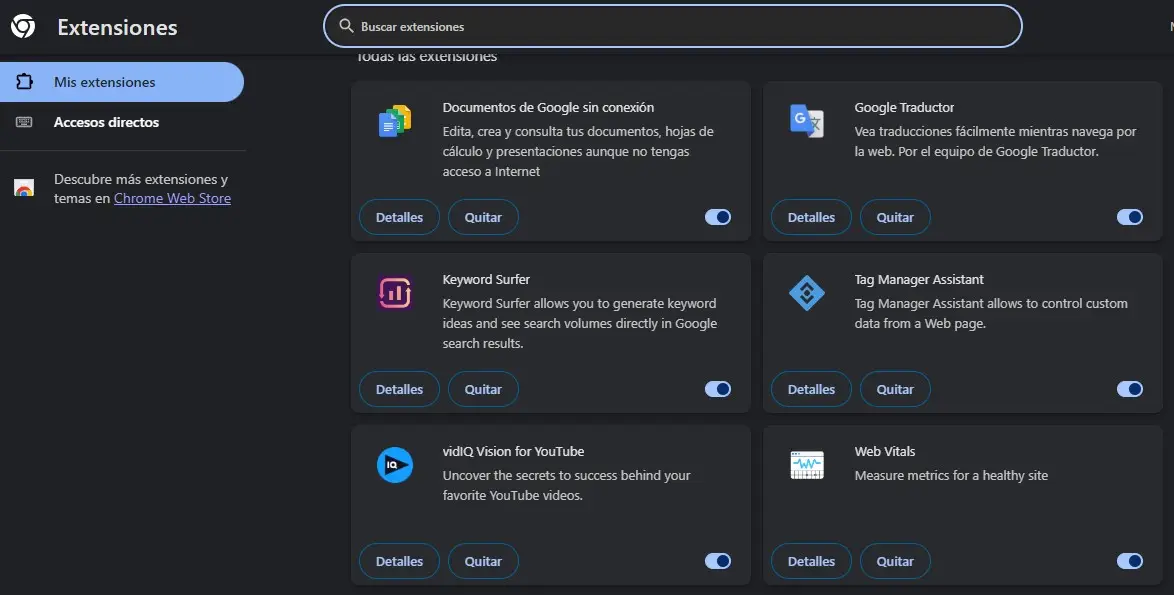Click the vidIQ Vision for YouTube title
The width and height of the screenshot is (1174, 595).
tap(513, 451)
